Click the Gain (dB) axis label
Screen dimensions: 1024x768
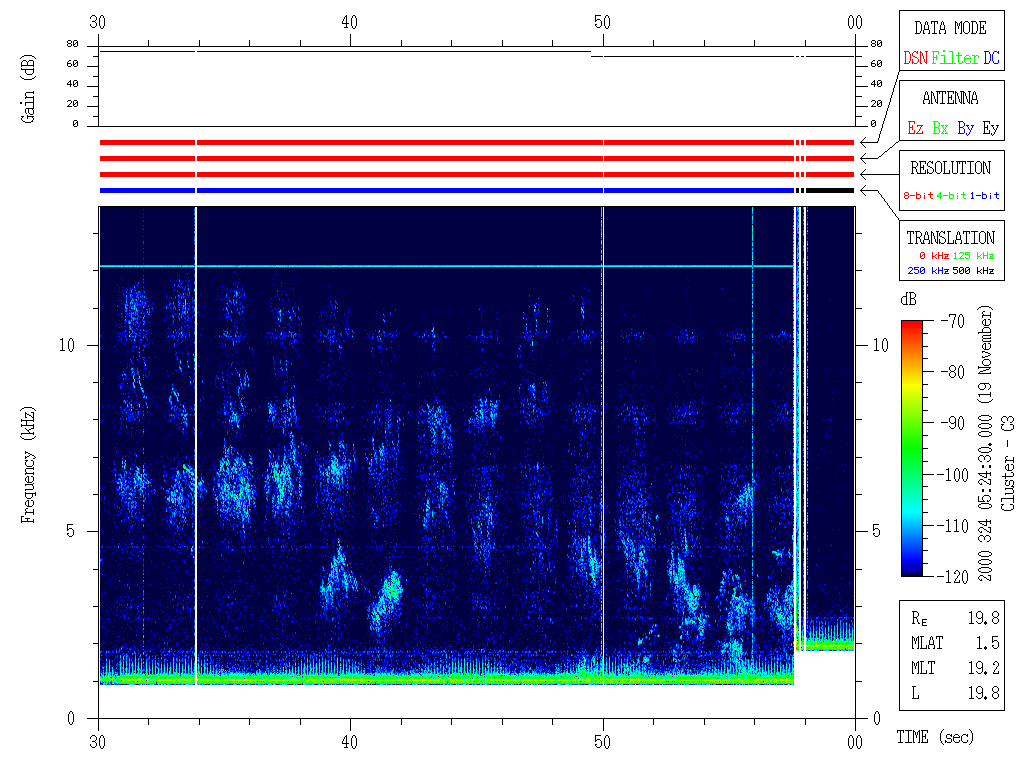click(28, 89)
